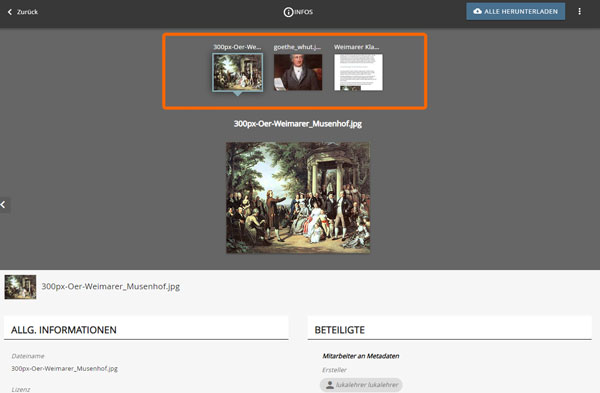Click the lukalehrer lukalehrer creator chip
600x393 pixels.
(361, 385)
